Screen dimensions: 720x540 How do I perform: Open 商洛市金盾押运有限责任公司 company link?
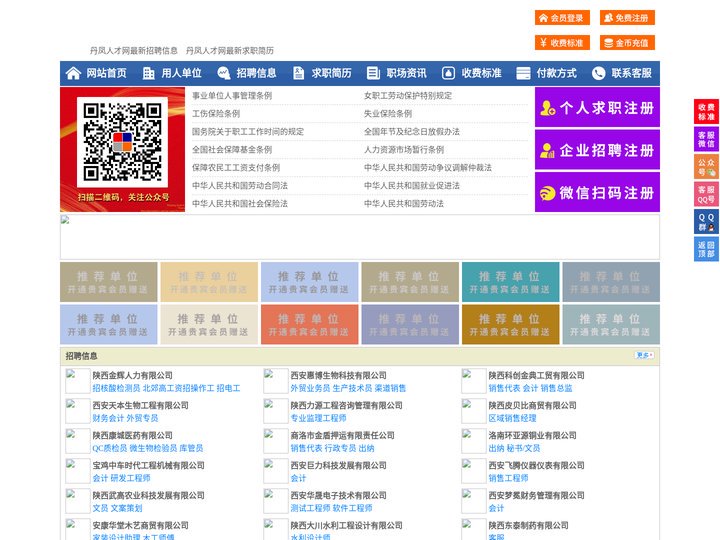pyautogui.click(x=342, y=435)
